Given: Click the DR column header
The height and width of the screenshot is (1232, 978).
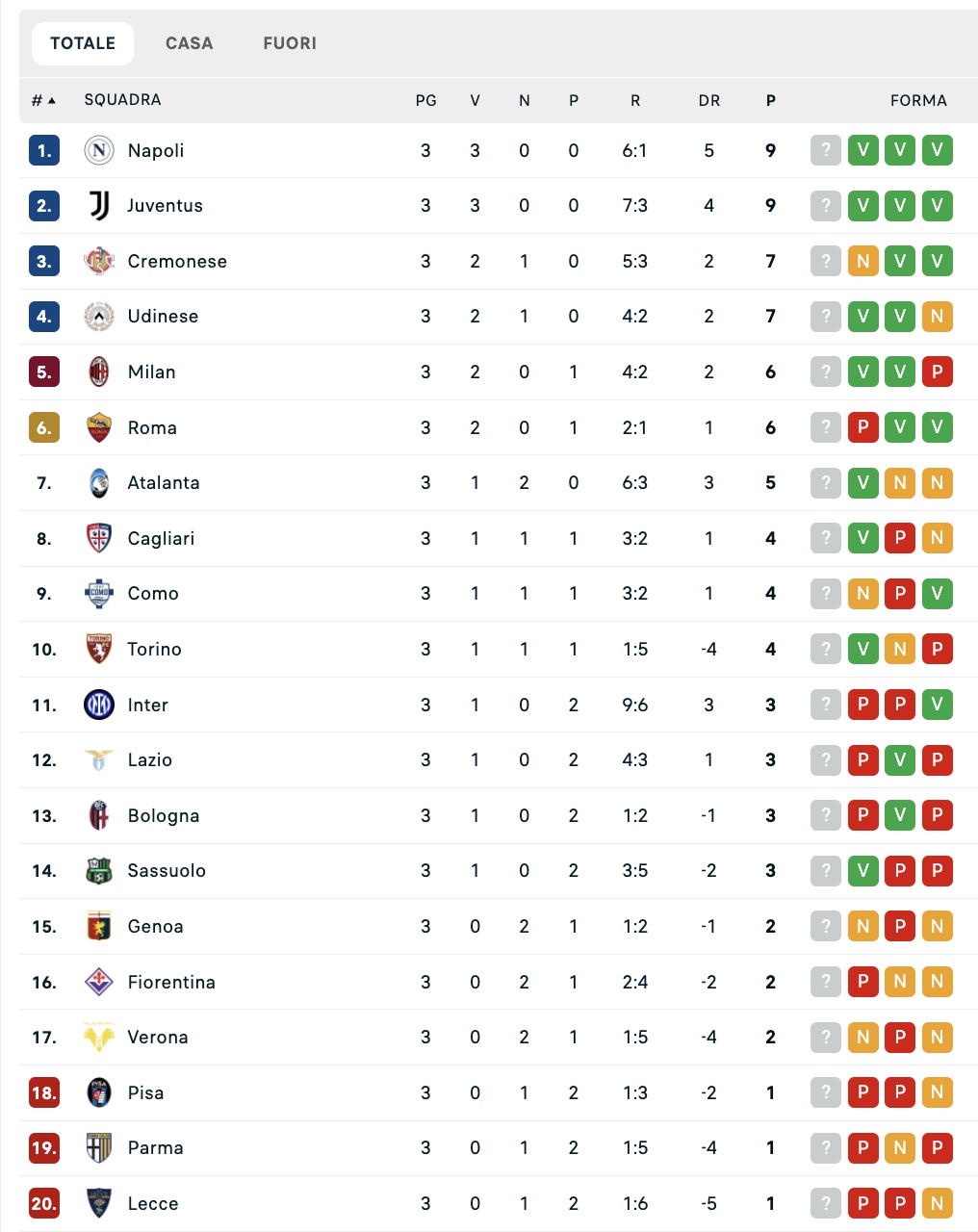Looking at the screenshot, I should 708,100.
